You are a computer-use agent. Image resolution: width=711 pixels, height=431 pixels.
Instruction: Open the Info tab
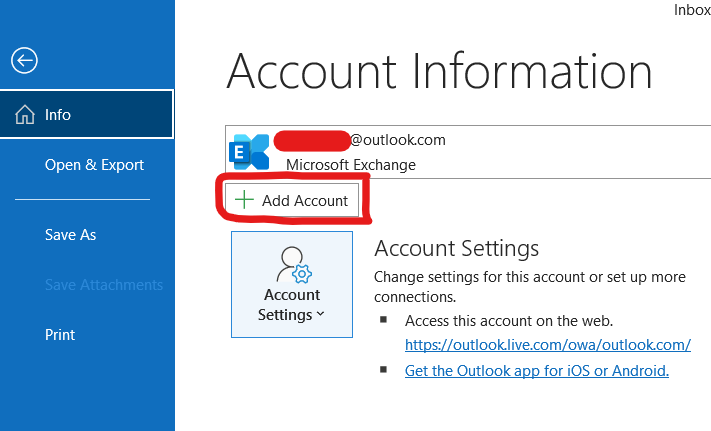[87, 114]
